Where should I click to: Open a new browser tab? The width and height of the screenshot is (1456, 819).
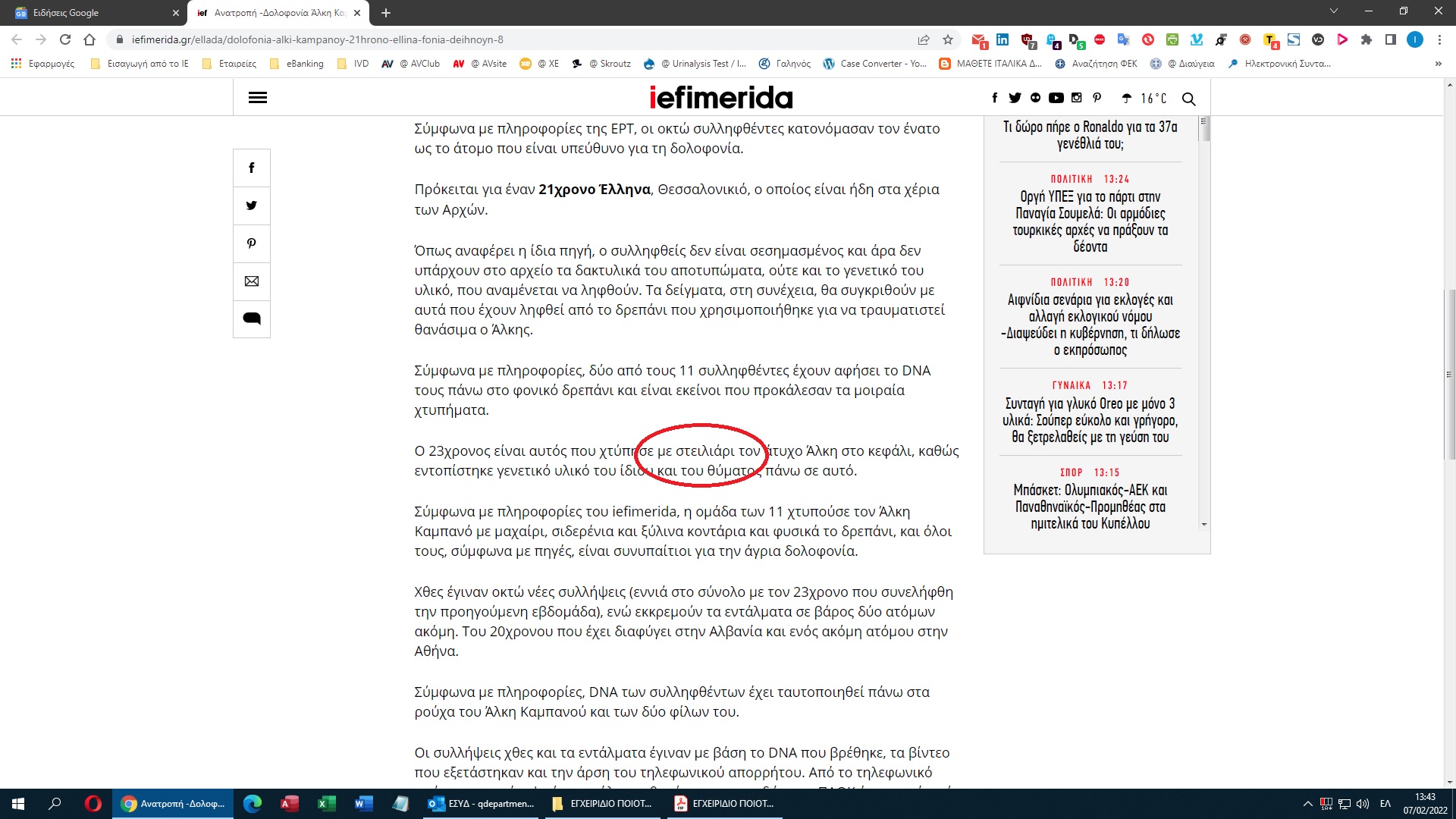pos(386,13)
